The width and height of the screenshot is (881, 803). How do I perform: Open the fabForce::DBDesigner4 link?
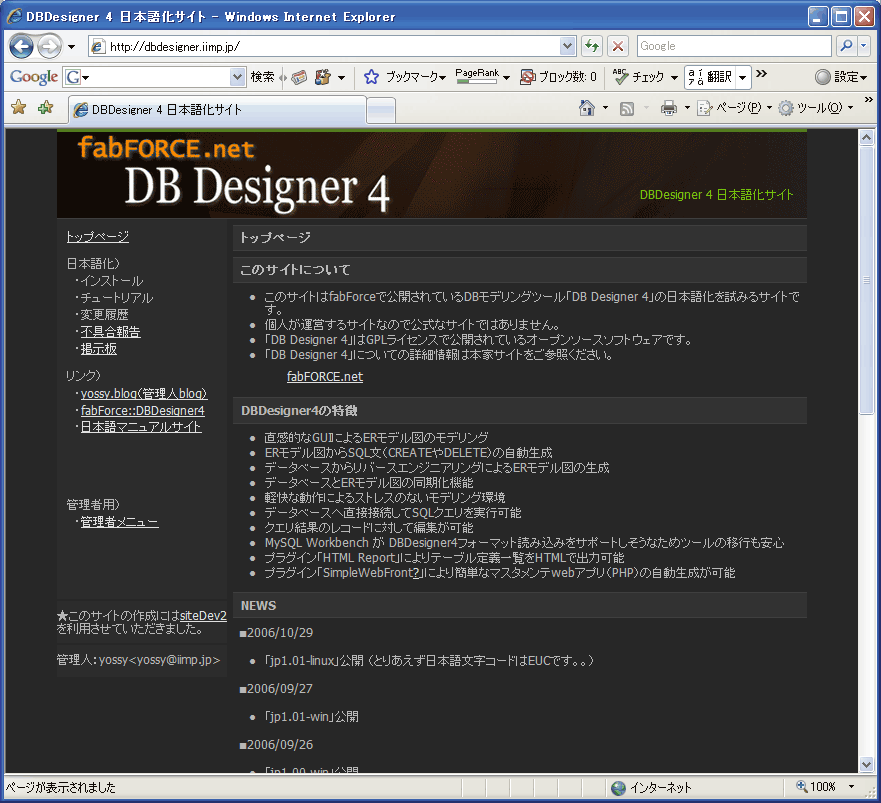point(143,410)
